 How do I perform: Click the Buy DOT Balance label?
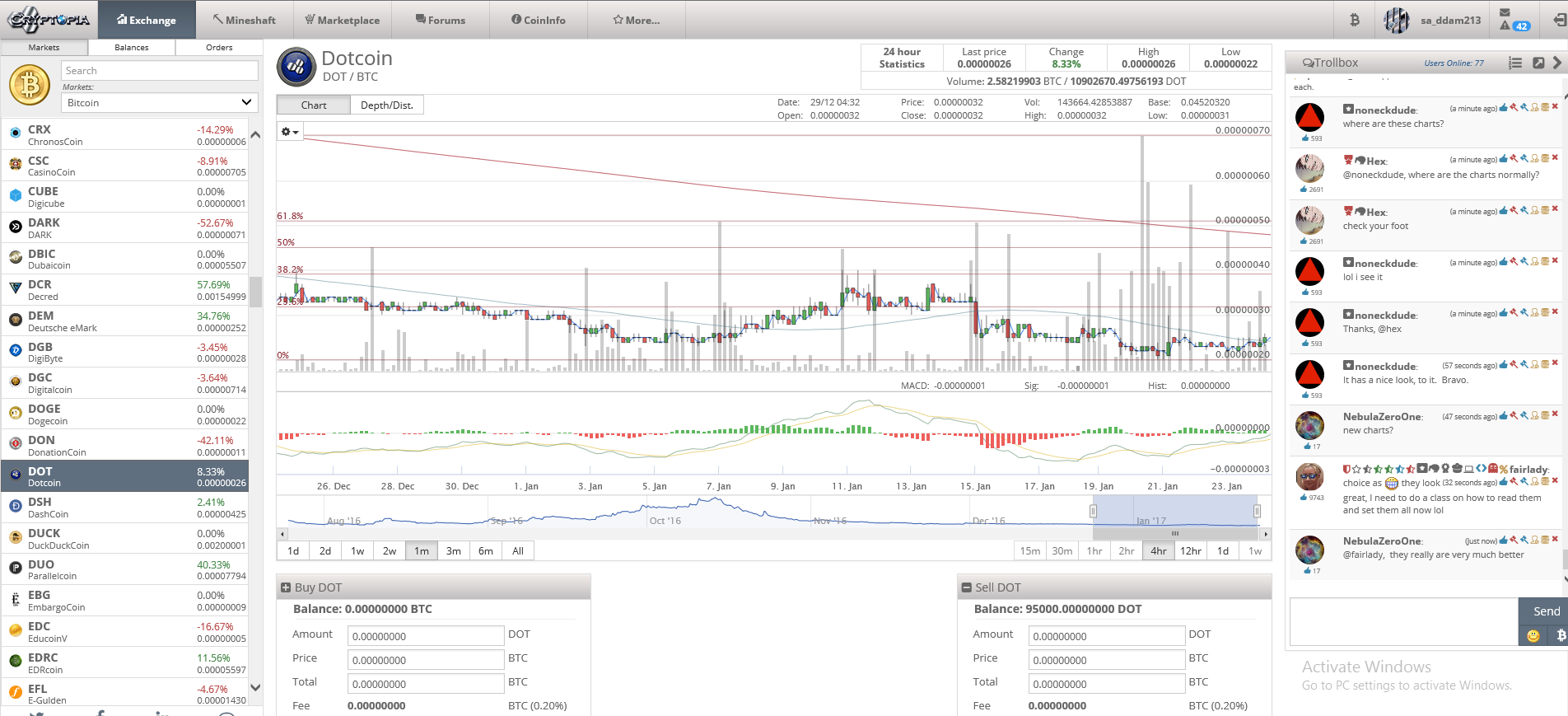pyautogui.click(x=362, y=609)
